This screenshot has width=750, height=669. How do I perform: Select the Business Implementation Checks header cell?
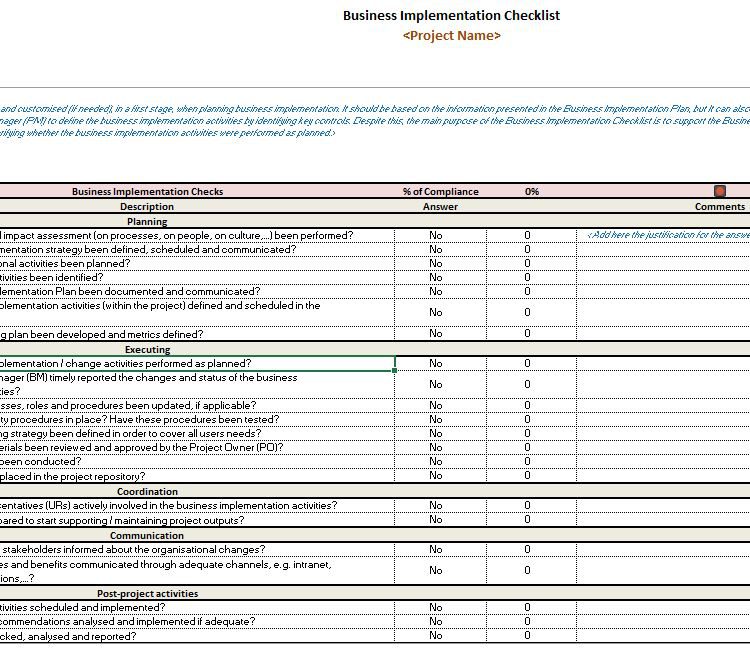[x=147, y=192]
